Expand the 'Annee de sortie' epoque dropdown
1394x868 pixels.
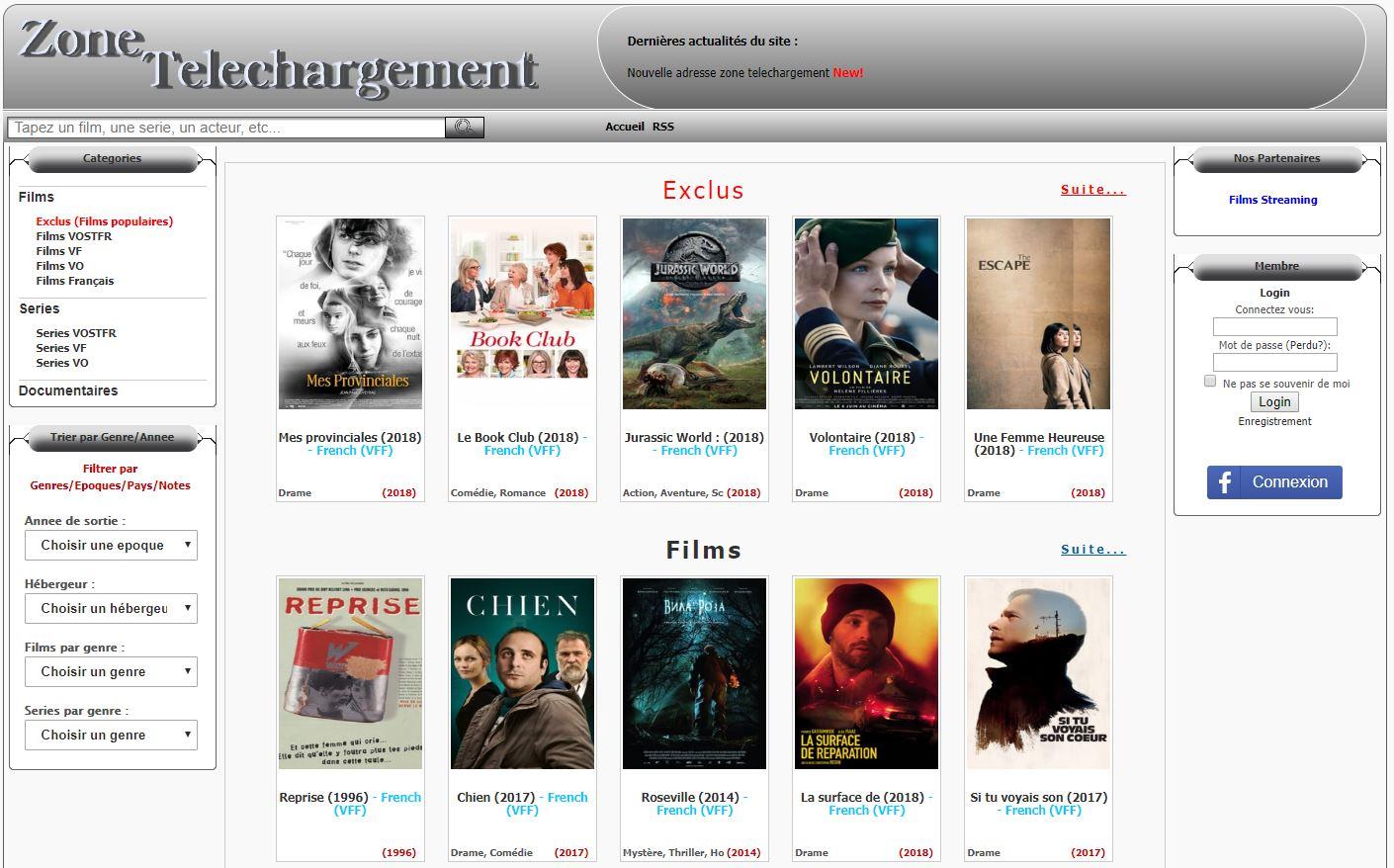(111, 546)
